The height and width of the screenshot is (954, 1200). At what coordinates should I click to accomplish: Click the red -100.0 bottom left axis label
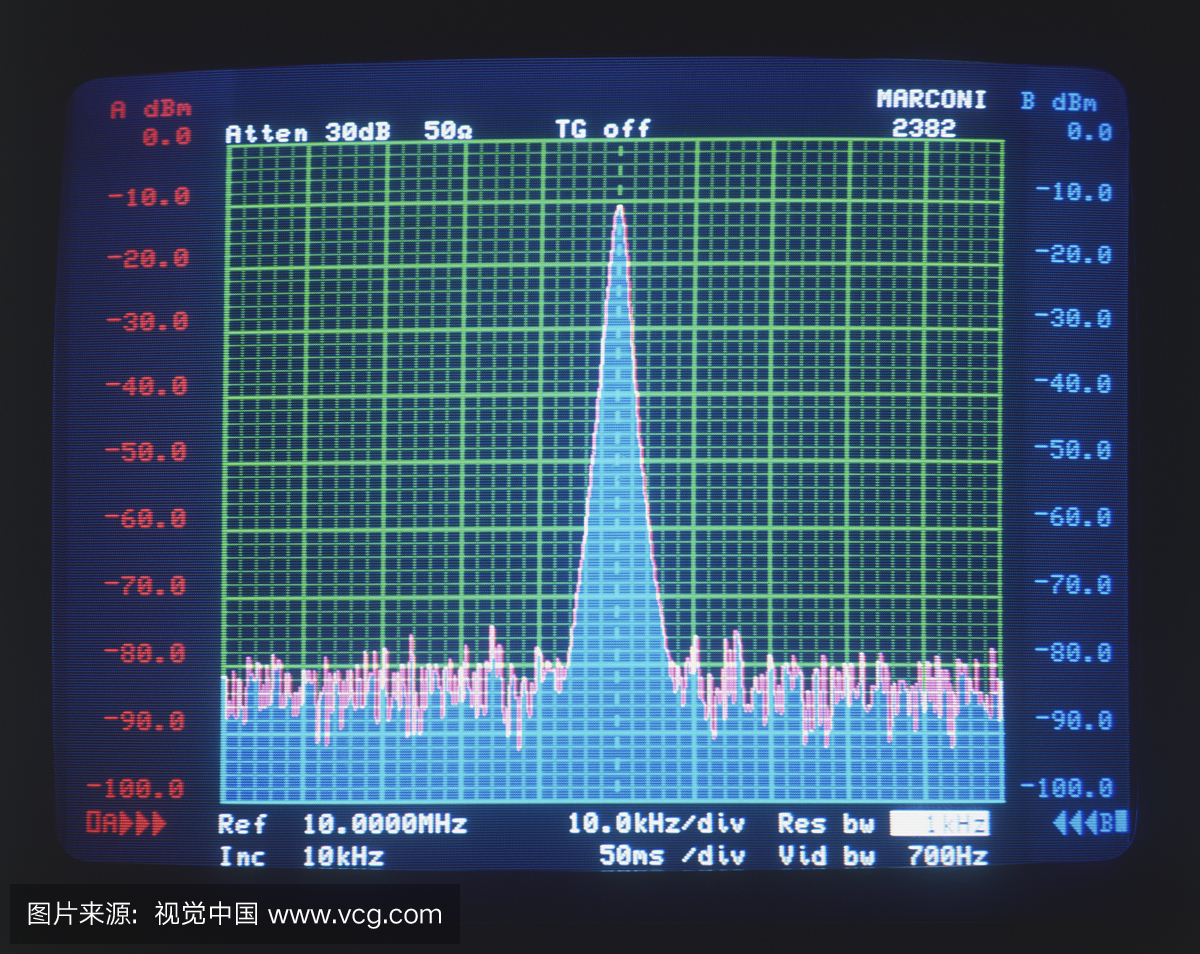(145, 789)
